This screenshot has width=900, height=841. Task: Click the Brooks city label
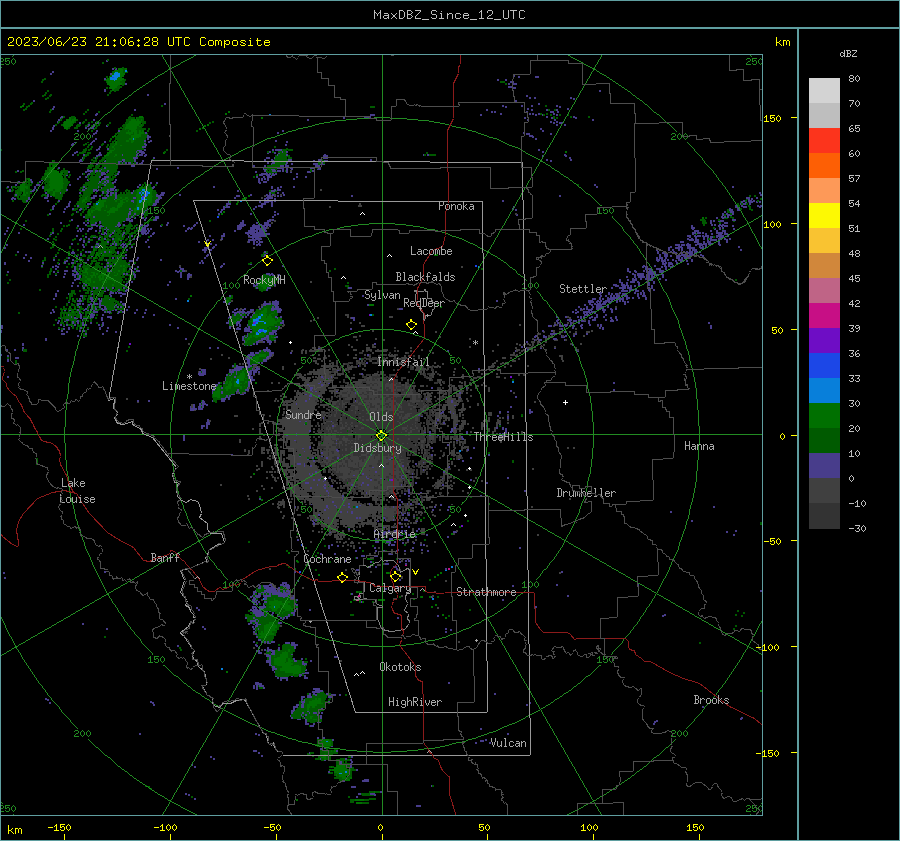(711, 700)
